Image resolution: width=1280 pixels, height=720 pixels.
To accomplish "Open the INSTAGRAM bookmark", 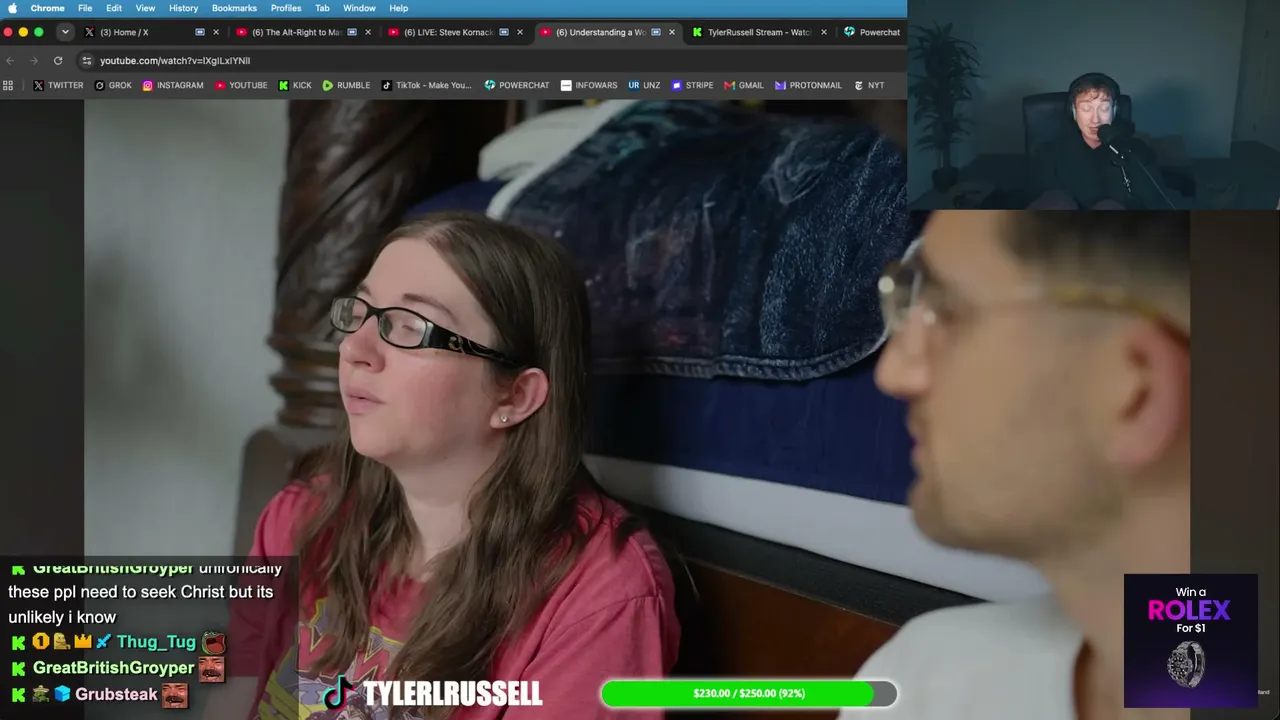I will pyautogui.click(x=173, y=85).
